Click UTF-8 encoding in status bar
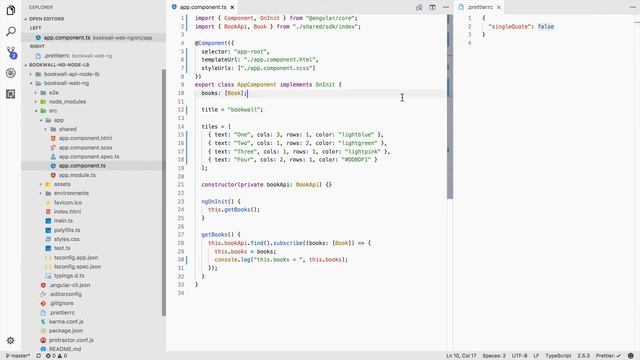The width and height of the screenshot is (640, 360). click(519, 356)
